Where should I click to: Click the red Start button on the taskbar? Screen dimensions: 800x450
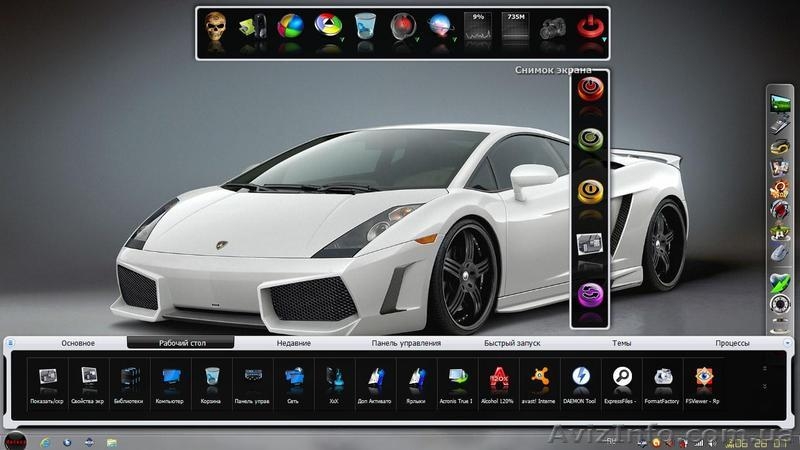pos(15,440)
